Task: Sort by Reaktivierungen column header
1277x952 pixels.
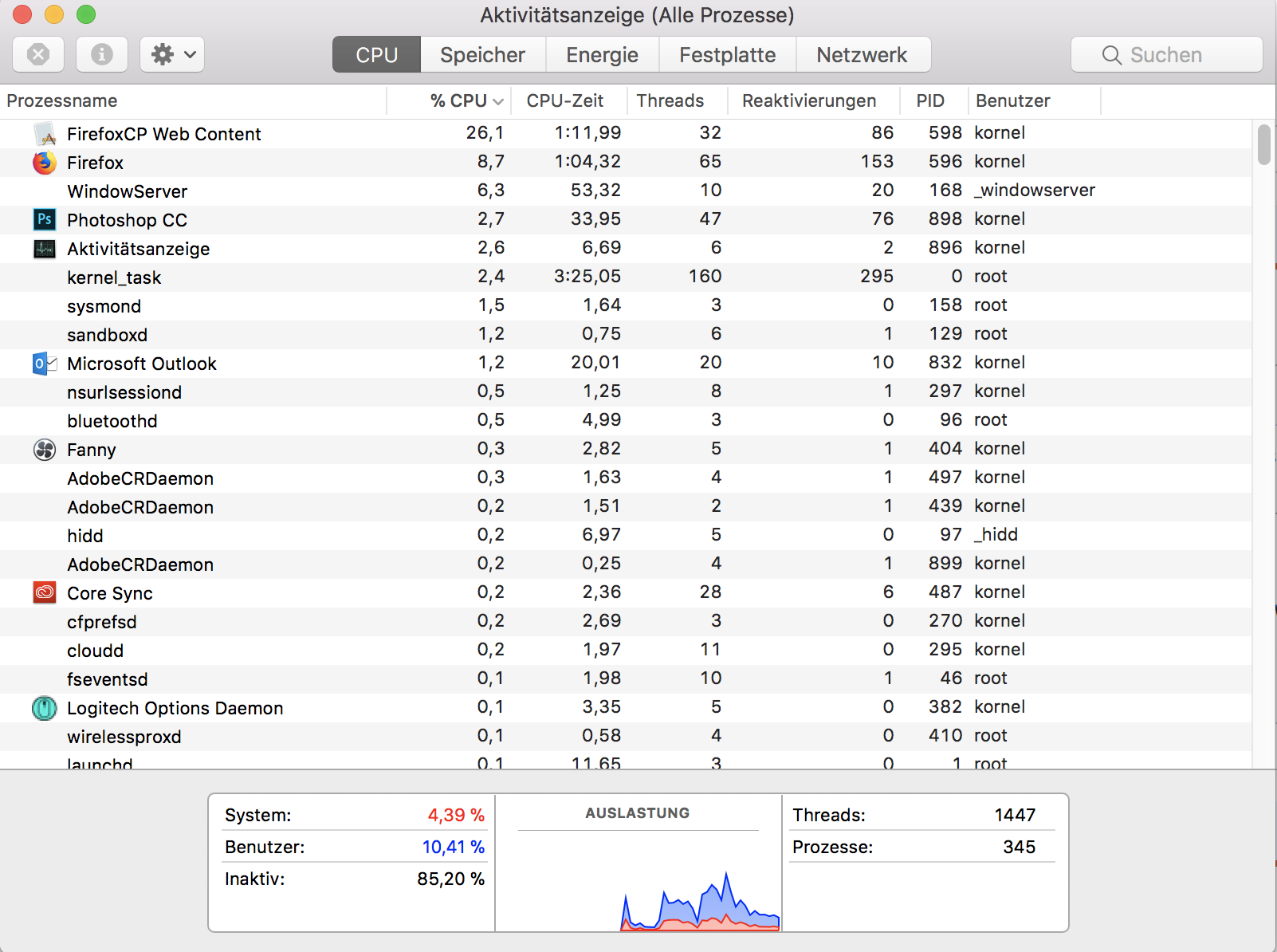Action: pyautogui.click(x=814, y=101)
